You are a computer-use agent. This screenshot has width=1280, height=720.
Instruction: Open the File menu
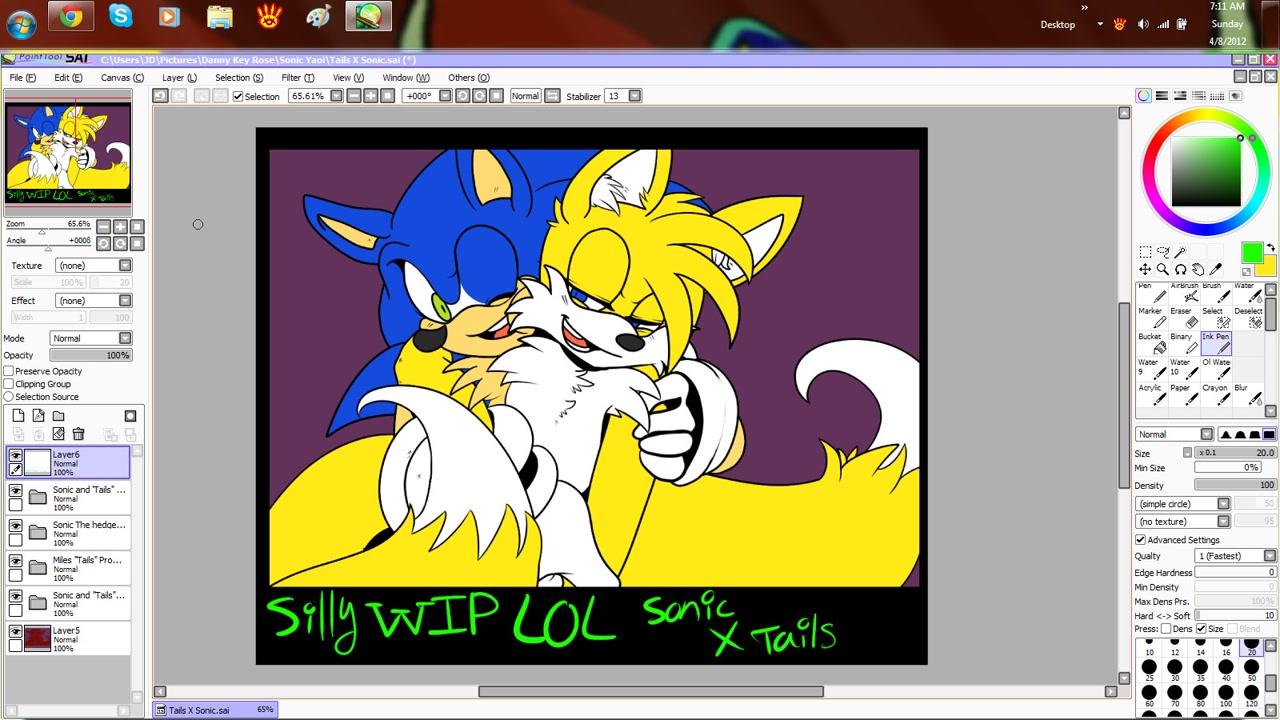[23, 77]
